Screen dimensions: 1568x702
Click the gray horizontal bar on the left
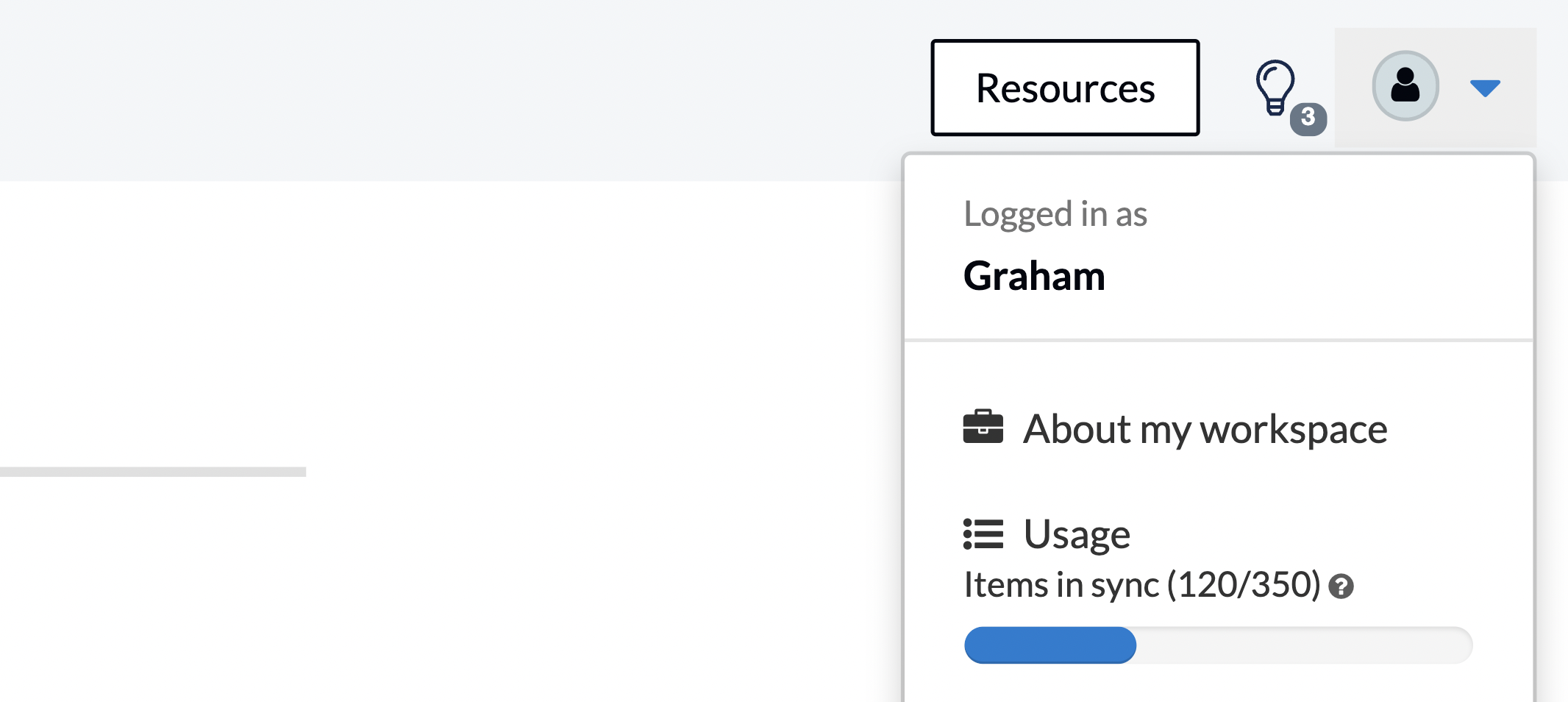[x=152, y=472]
